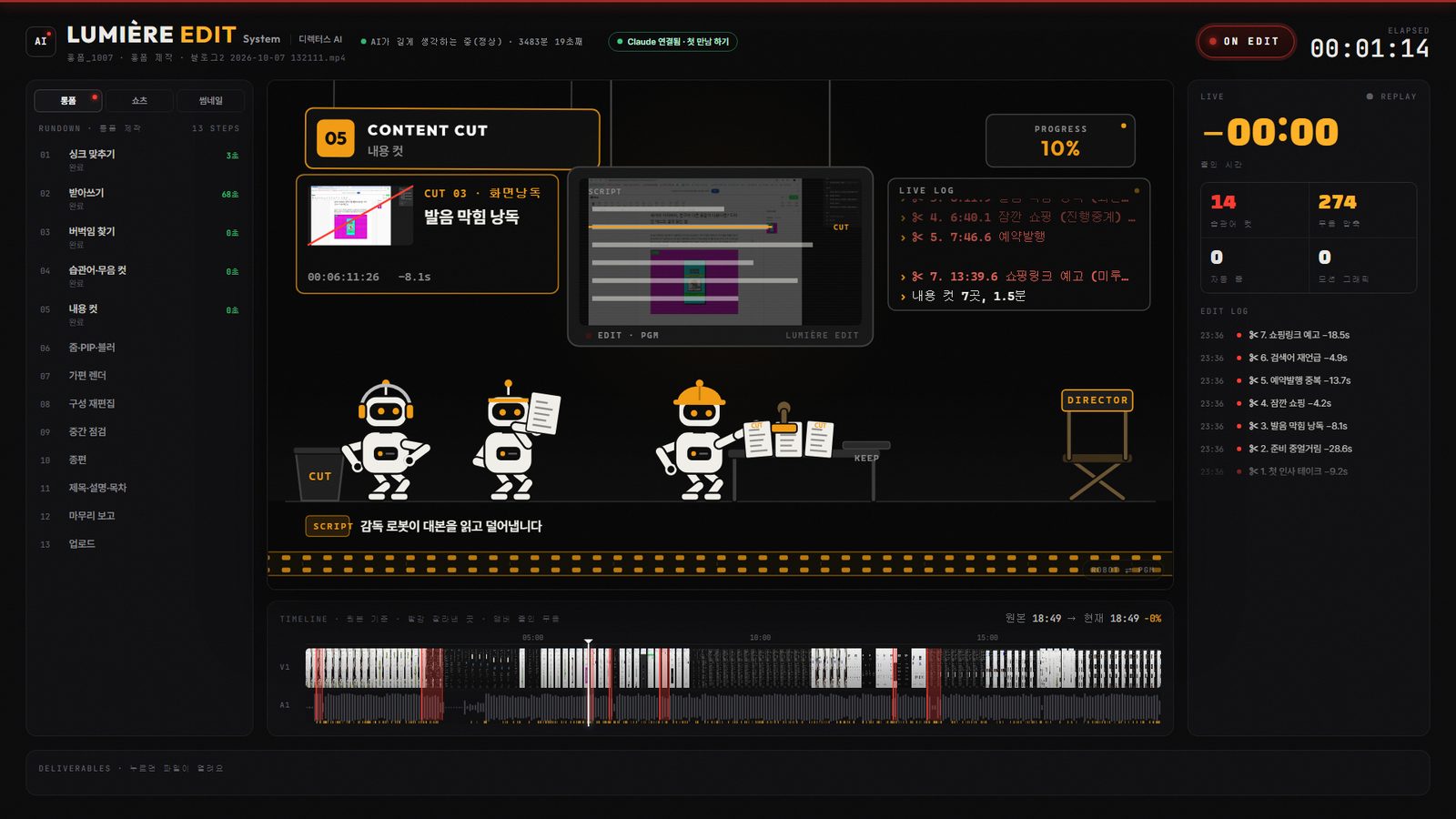Click the director chair illustration
Image resolution: width=1456 pixels, height=819 pixels.
[x=1097, y=444]
